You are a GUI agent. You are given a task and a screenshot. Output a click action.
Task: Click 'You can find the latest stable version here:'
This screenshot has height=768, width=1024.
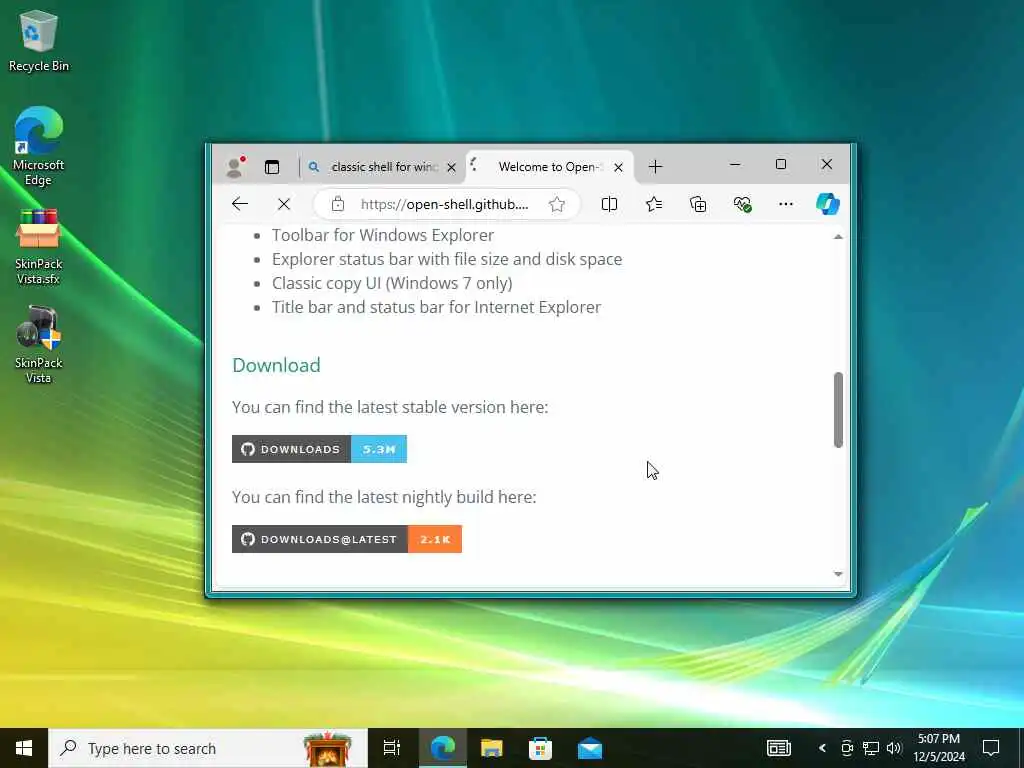(x=390, y=408)
